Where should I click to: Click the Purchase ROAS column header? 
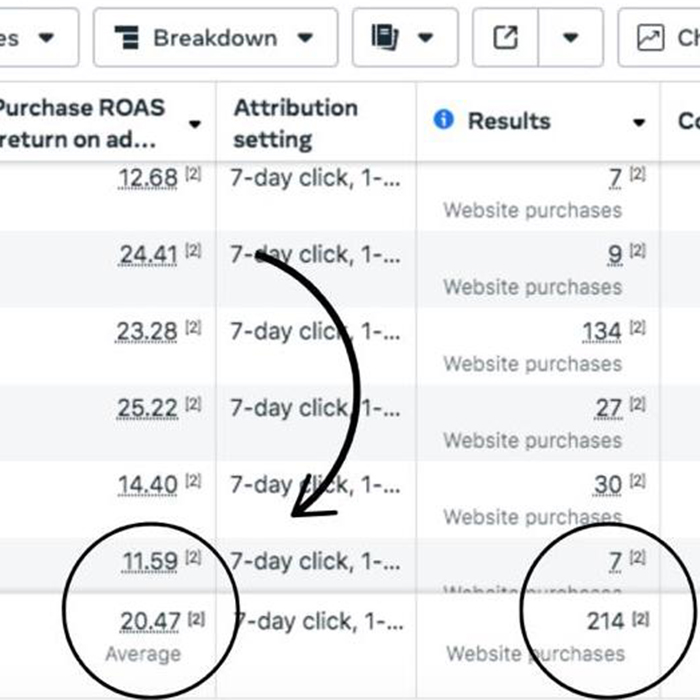pos(82,123)
